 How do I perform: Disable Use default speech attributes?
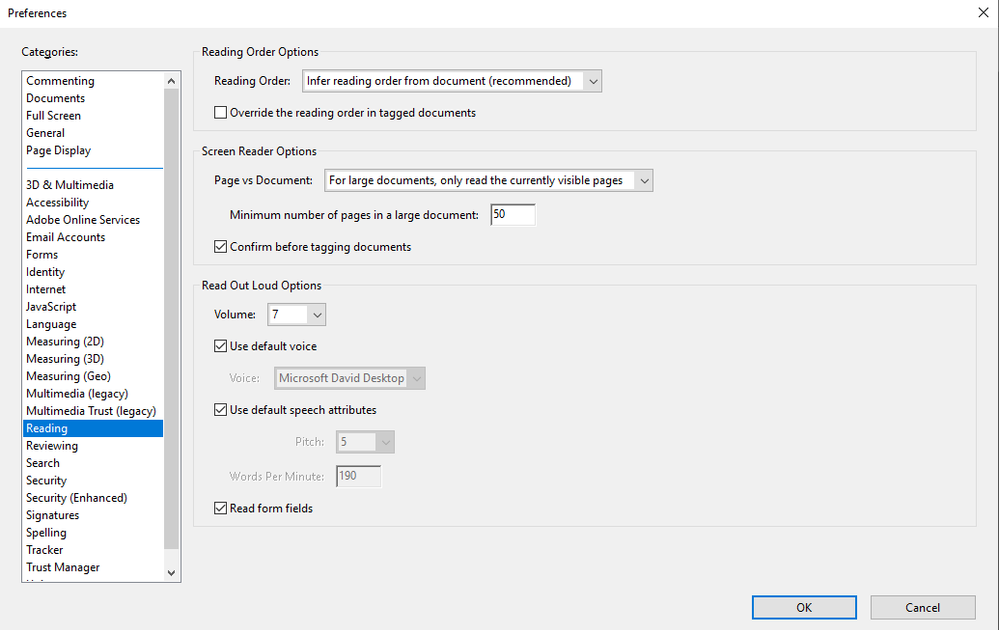pyautogui.click(x=221, y=410)
